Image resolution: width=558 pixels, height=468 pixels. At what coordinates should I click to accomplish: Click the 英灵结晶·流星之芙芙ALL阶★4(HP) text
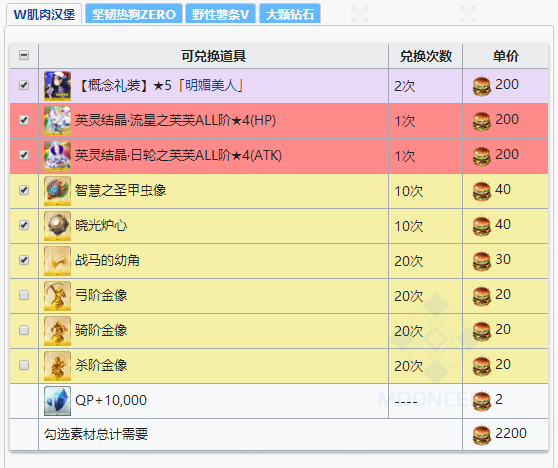tap(175, 121)
